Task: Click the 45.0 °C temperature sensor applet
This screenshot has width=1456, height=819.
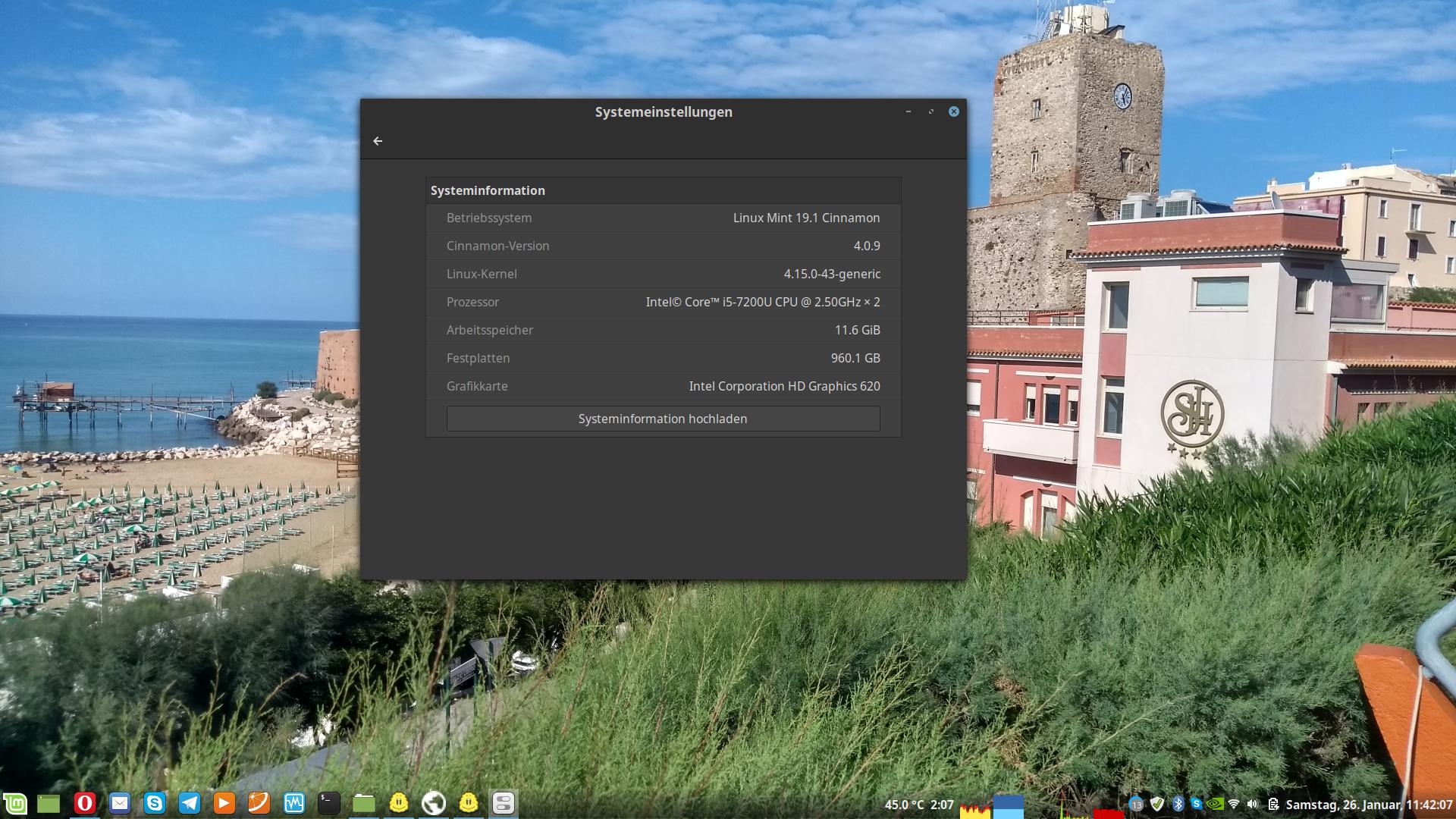Action: point(904,805)
